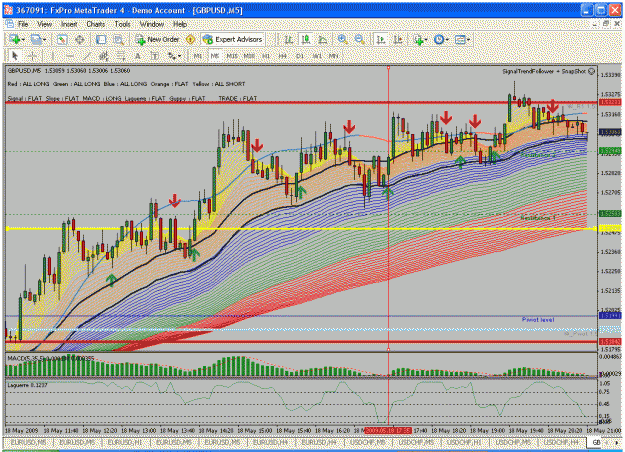Select the Trendline drawing tool
This screenshot has height=452, width=625.
pos(86,56)
